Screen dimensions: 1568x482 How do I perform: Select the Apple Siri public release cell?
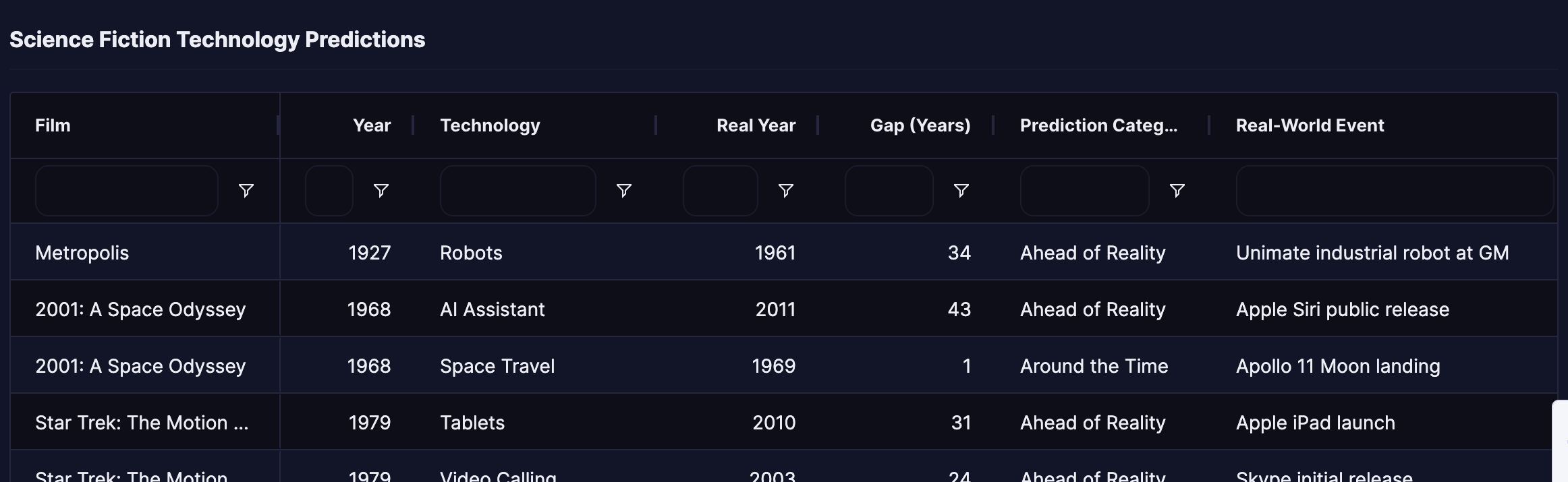[1343, 309]
